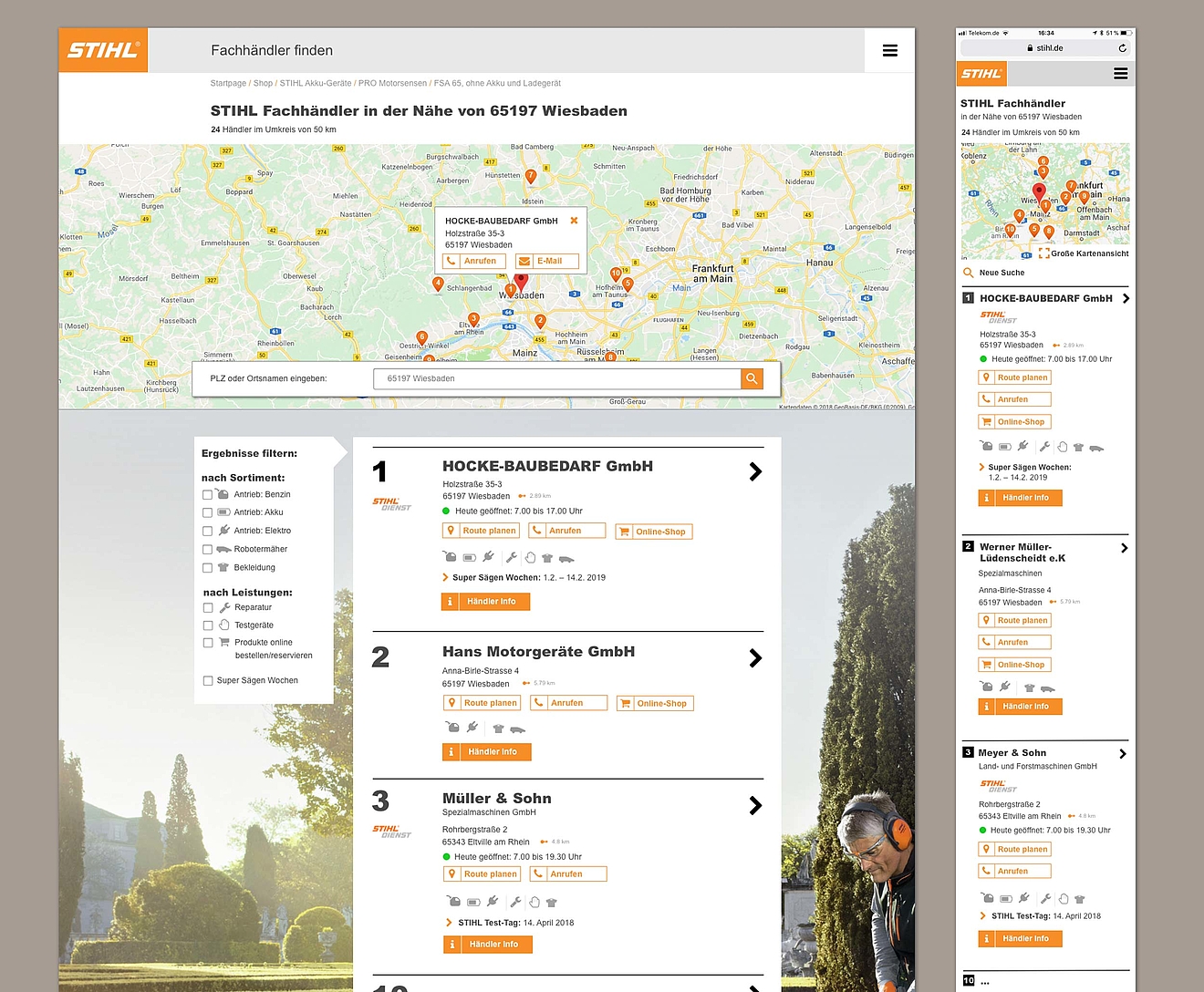
Task: Click Route planen for Hans Motorgeräte
Action: (482, 703)
